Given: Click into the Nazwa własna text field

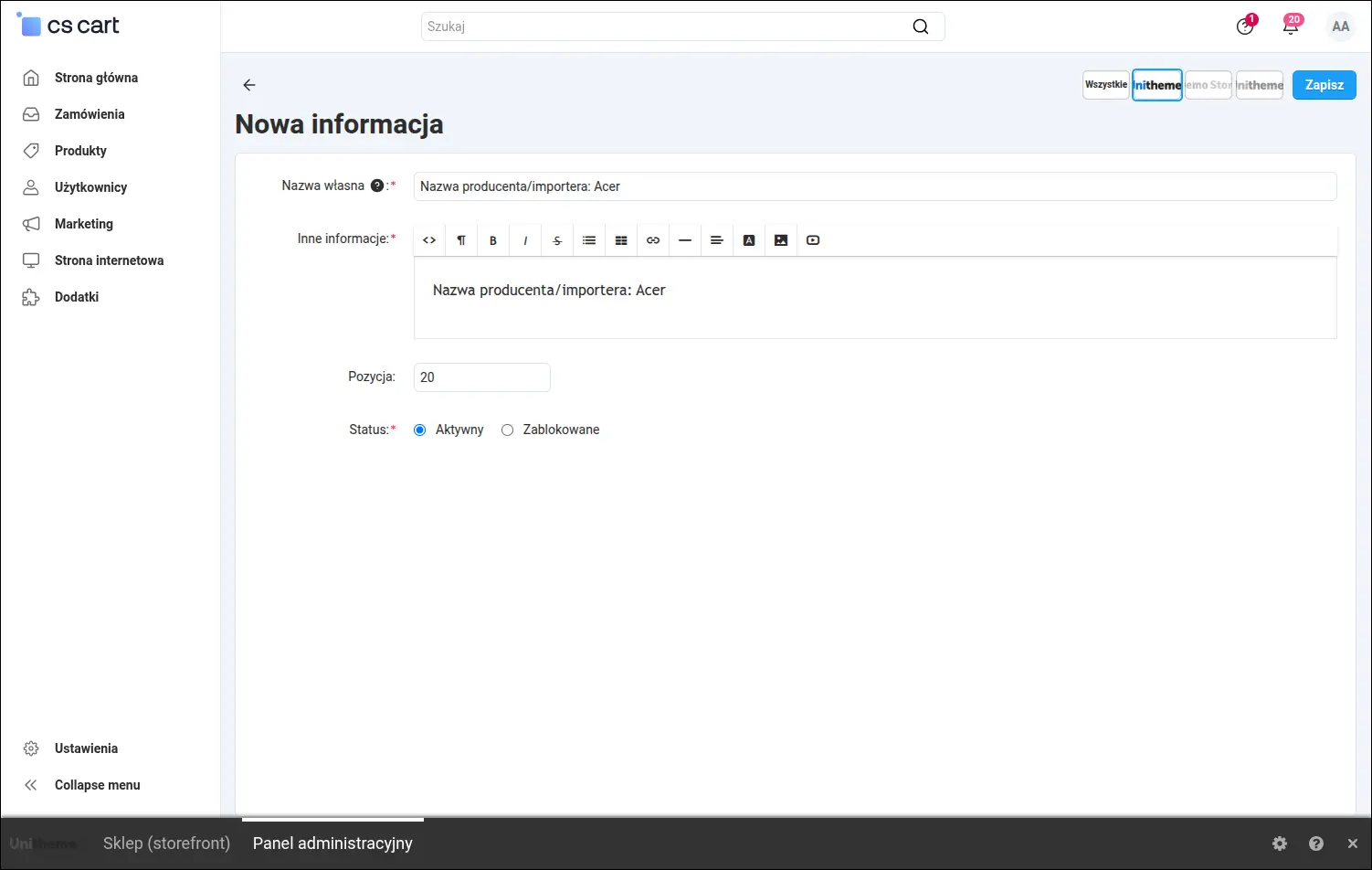Looking at the screenshot, I should (875, 186).
